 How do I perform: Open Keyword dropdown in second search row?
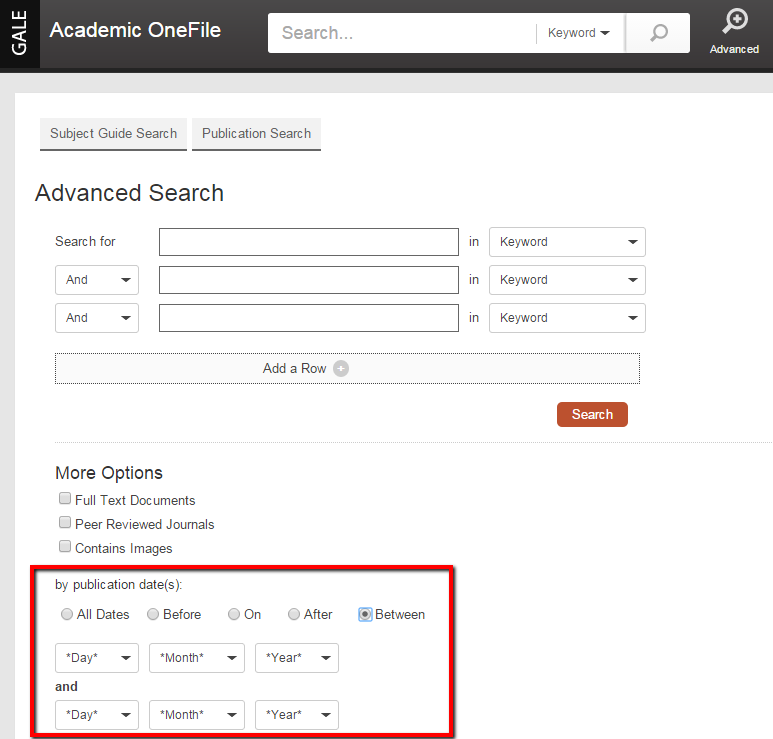pos(567,280)
